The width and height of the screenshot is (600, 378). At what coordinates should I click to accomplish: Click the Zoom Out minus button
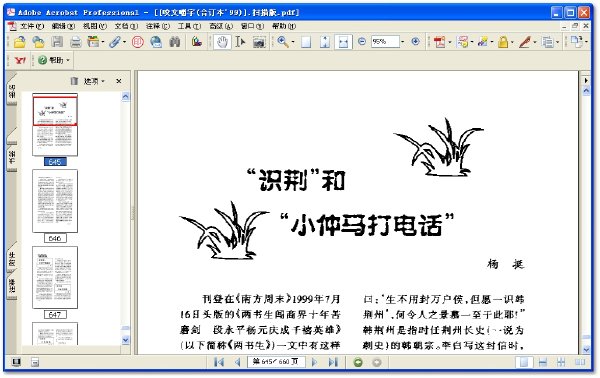(362, 41)
